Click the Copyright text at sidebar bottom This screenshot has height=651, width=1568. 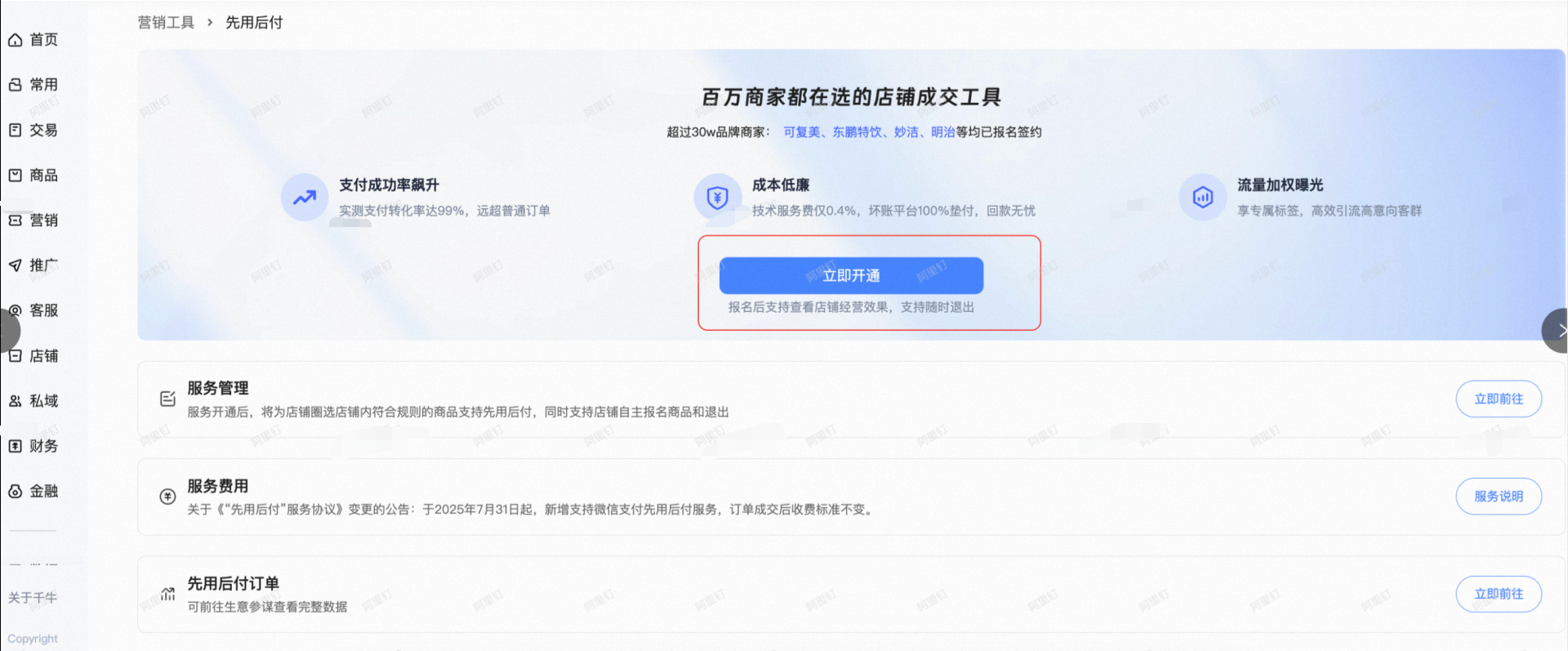click(33, 639)
